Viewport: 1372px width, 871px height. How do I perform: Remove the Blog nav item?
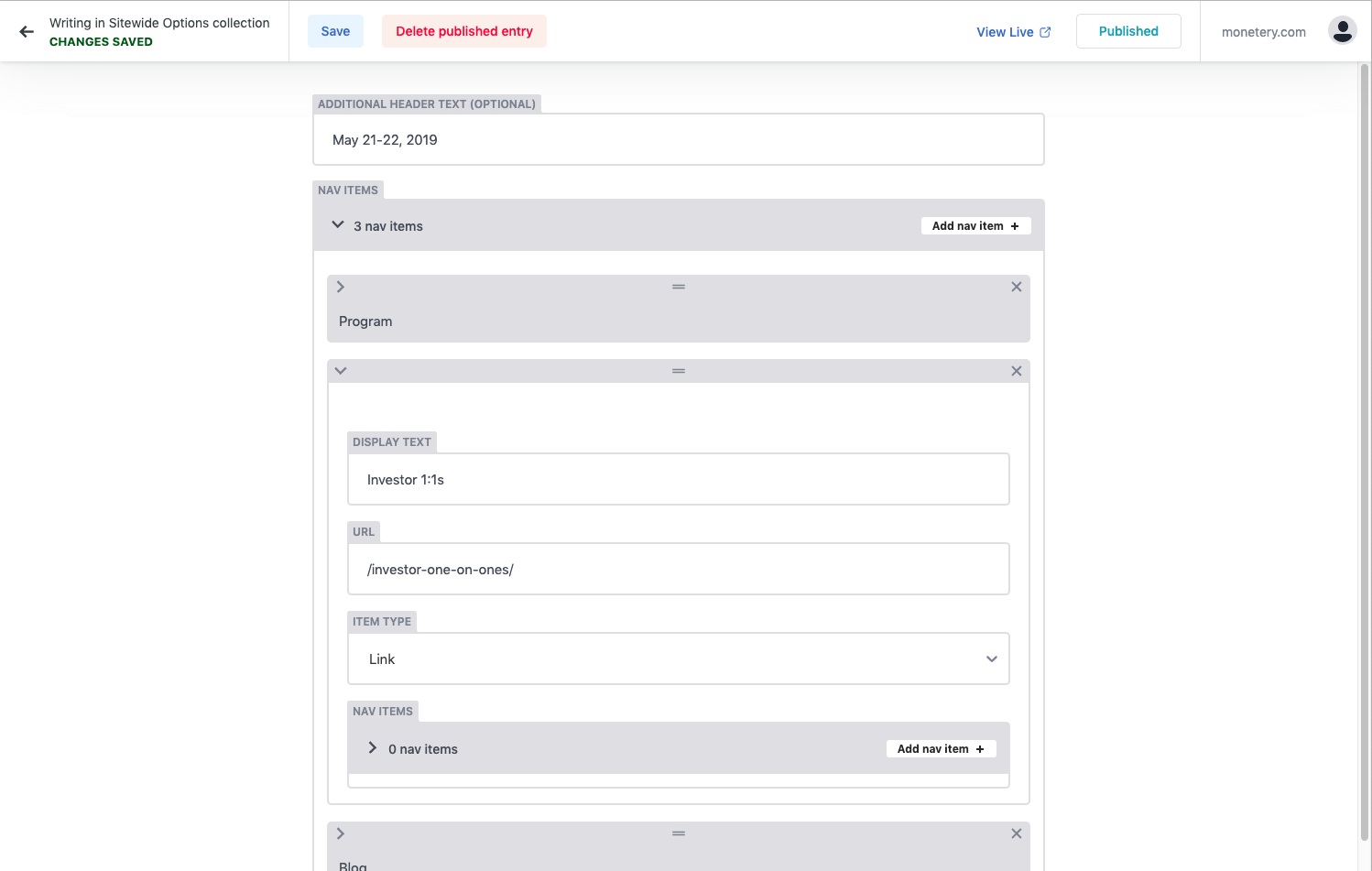point(1016,833)
